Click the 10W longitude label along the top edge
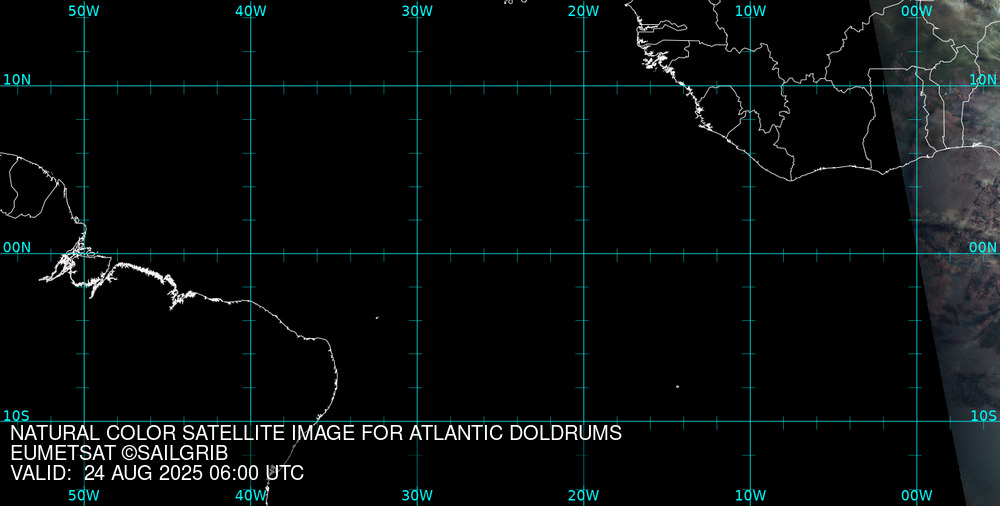 pyautogui.click(x=750, y=11)
